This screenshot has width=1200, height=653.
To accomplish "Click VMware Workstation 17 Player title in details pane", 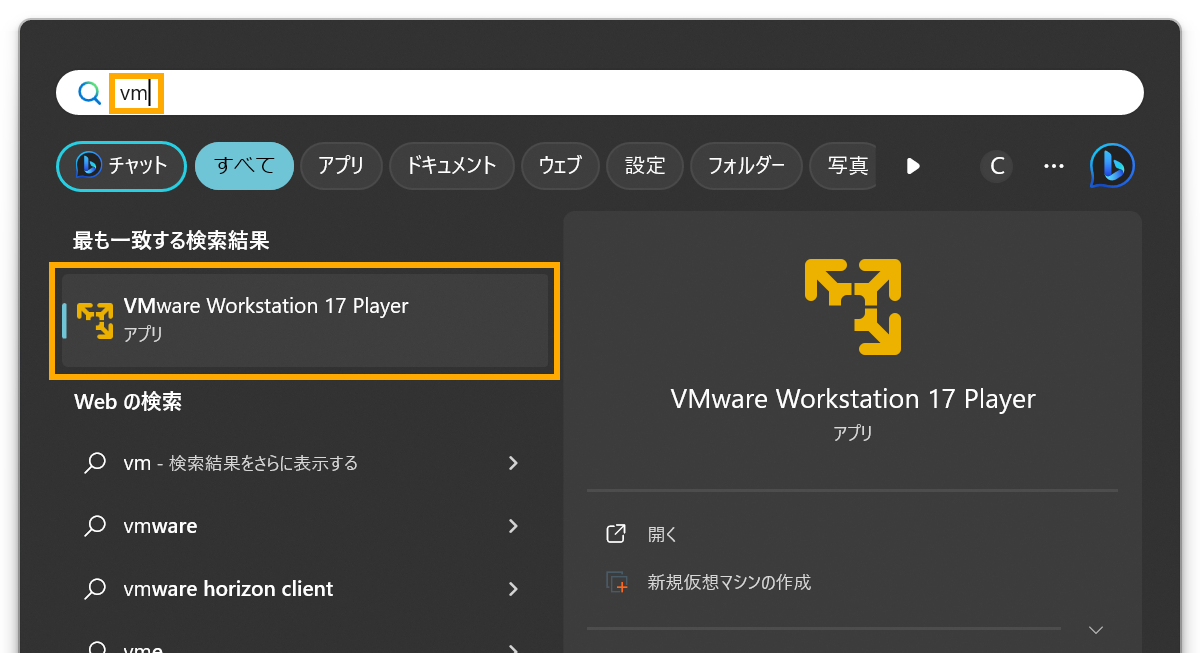I will pyautogui.click(x=853, y=399).
